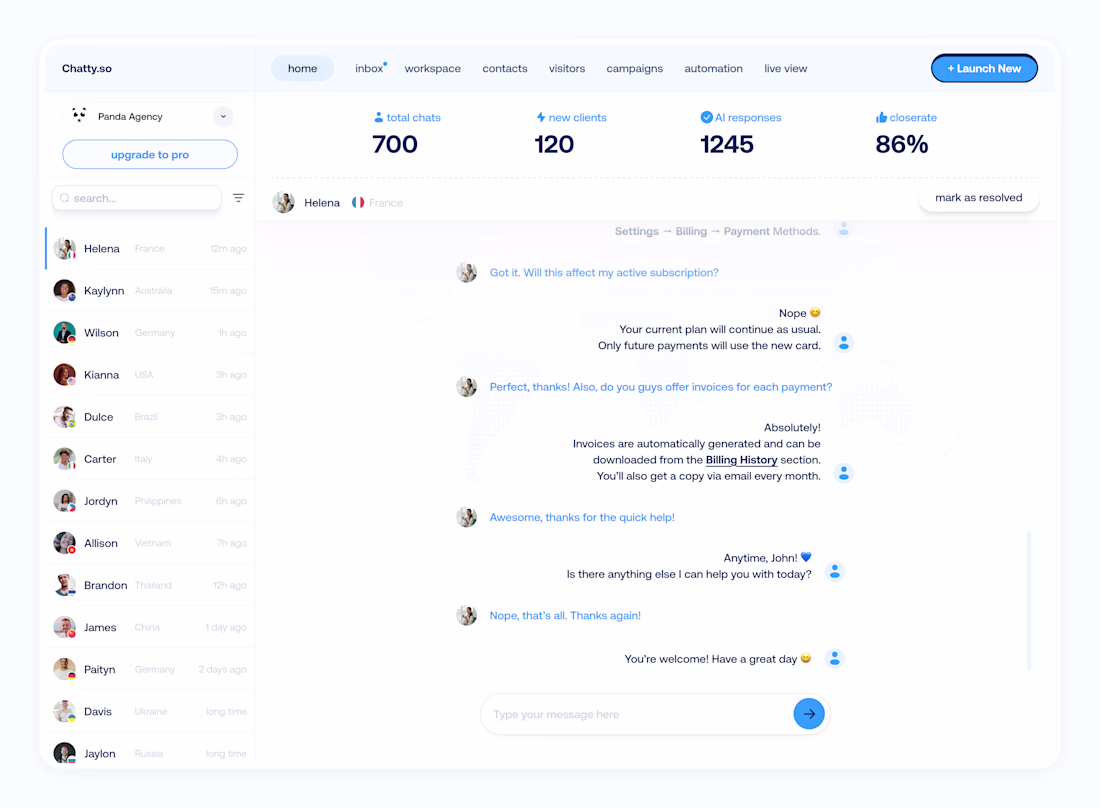Click Dulce's avatar in contact list

click(65, 417)
